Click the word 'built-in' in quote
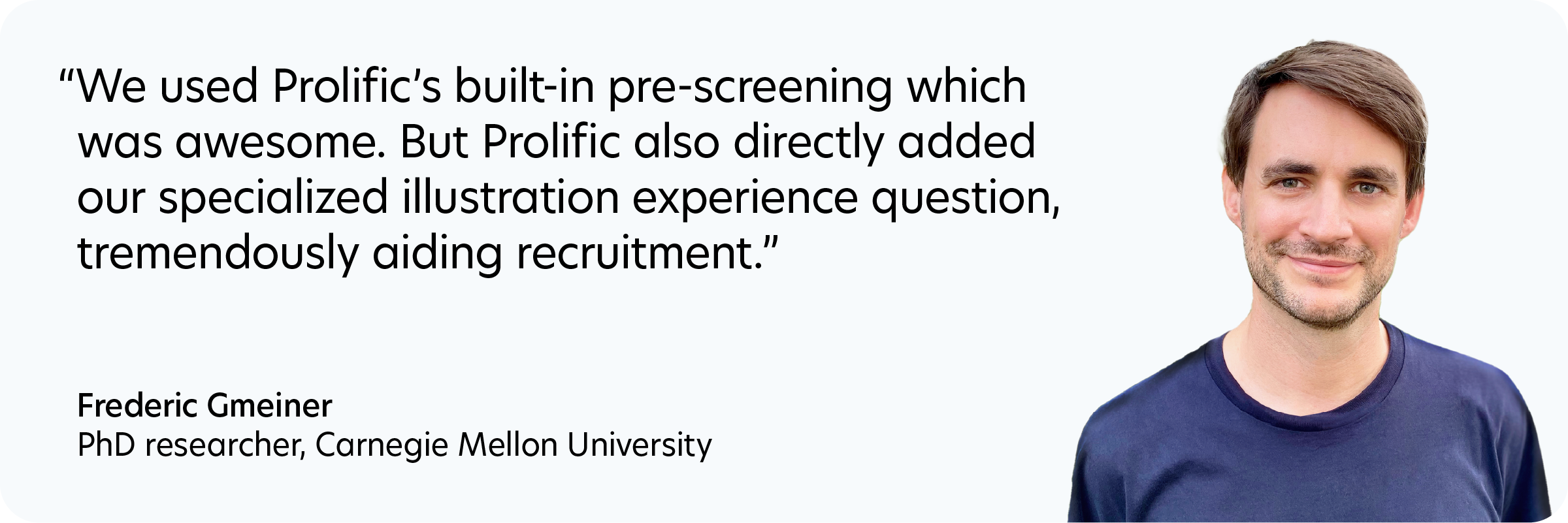Image resolution: width=1568 pixels, height=523 pixels. [x=525, y=86]
